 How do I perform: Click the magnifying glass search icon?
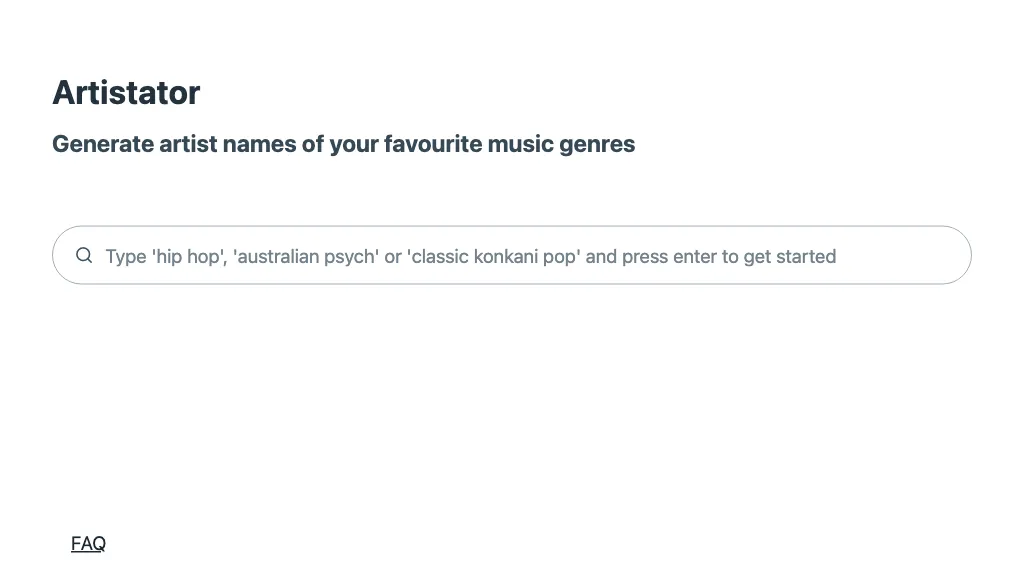pyautogui.click(x=84, y=255)
